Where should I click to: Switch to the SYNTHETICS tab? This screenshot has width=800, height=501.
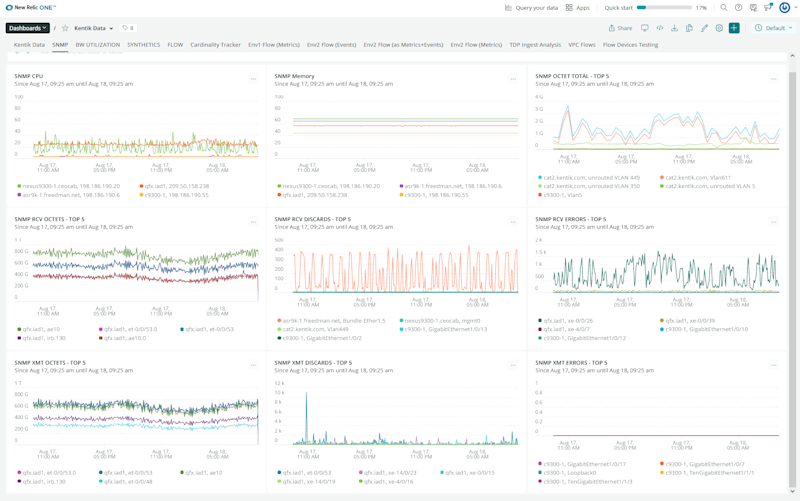pyautogui.click(x=143, y=45)
